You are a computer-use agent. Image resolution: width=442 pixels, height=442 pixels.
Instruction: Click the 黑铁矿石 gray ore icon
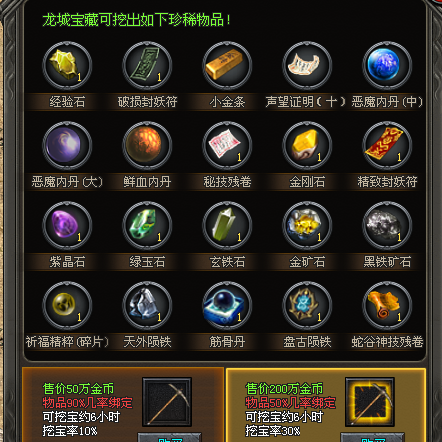pyautogui.click(x=387, y=225)
